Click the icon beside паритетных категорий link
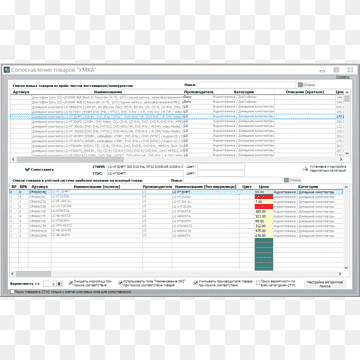Screen dimensions: 360x360 coord(305,168)
